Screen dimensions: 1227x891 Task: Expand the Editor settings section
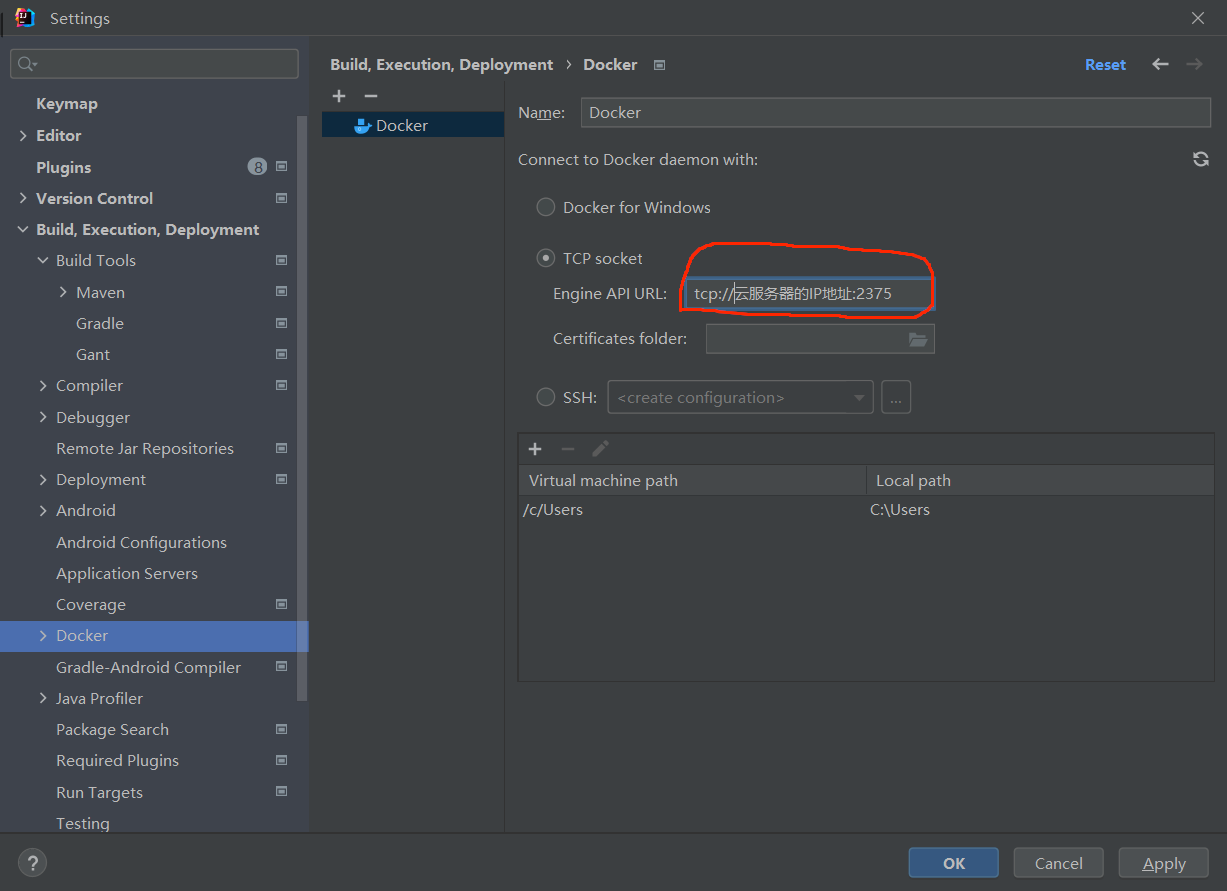click(x=23, y=135)
